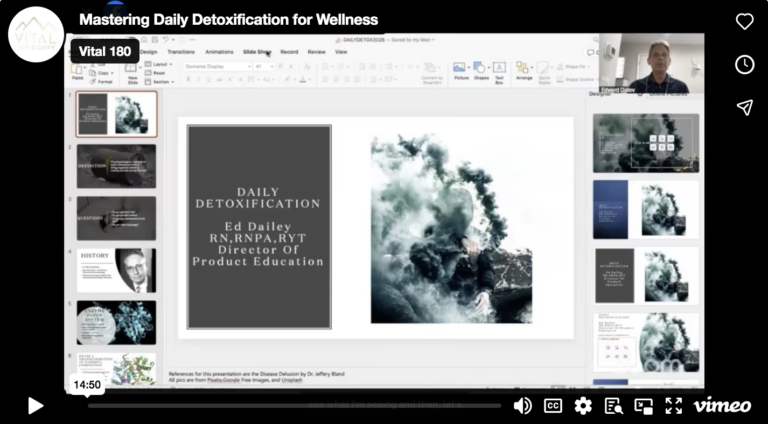Viewport: 768px width, 424px height.
Task: Select slide 5 Enzyme thumbnail
Action: click(117, 323)
